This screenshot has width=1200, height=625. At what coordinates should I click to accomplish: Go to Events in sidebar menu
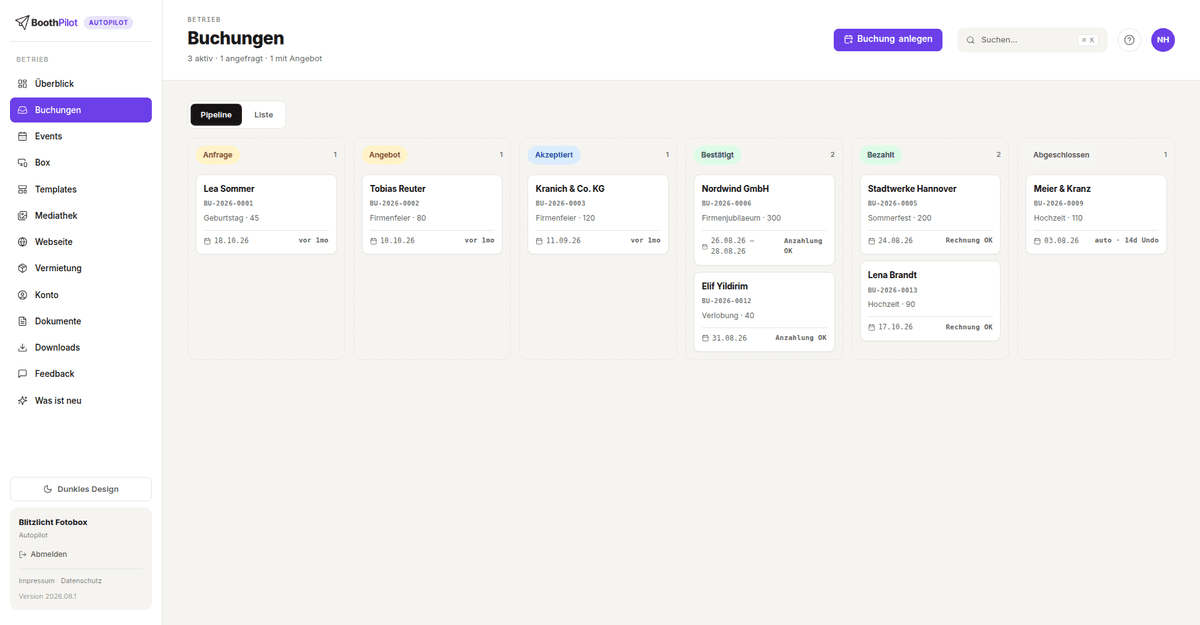pos(81,136)
